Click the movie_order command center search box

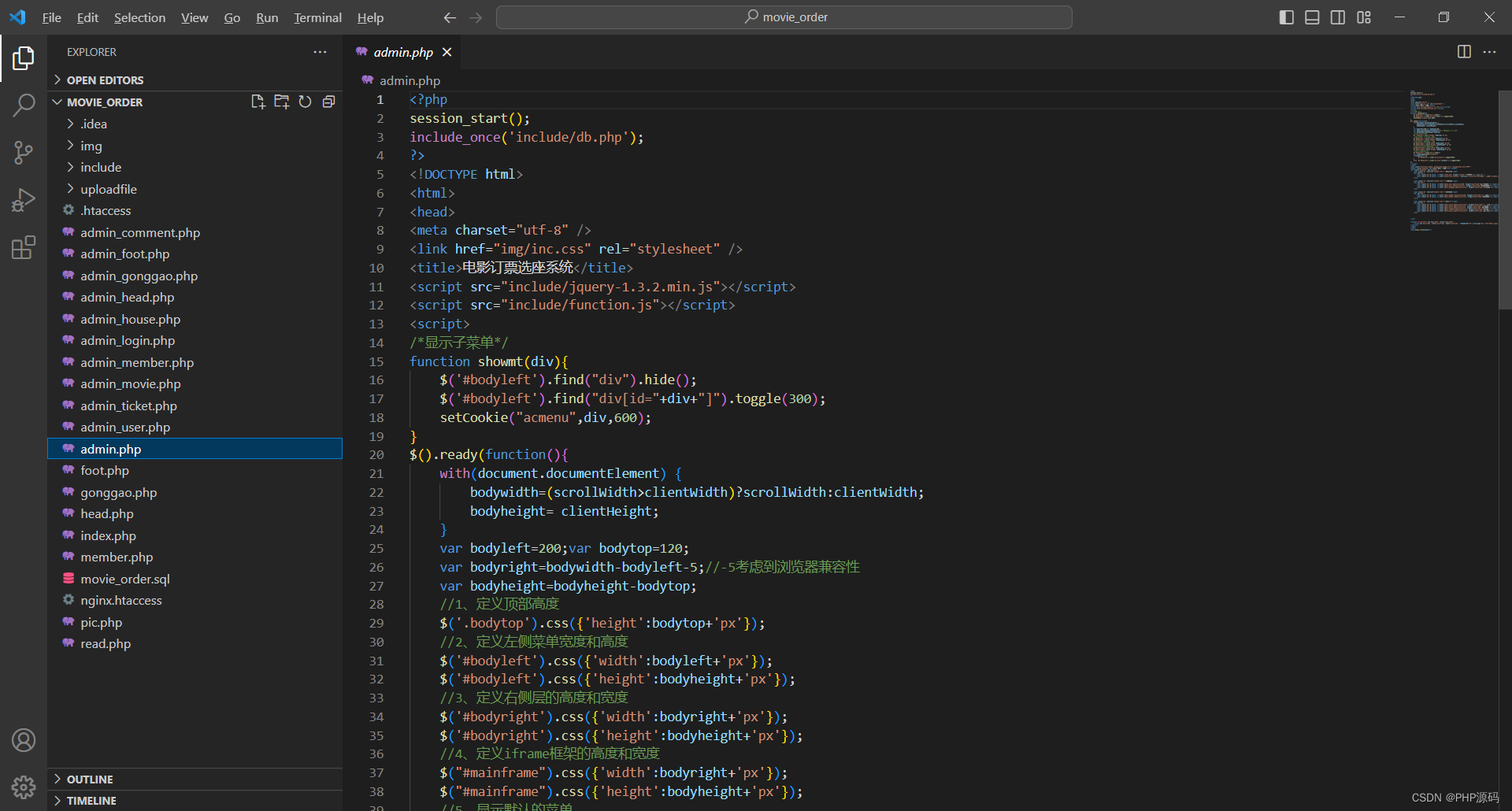point(784,17)
